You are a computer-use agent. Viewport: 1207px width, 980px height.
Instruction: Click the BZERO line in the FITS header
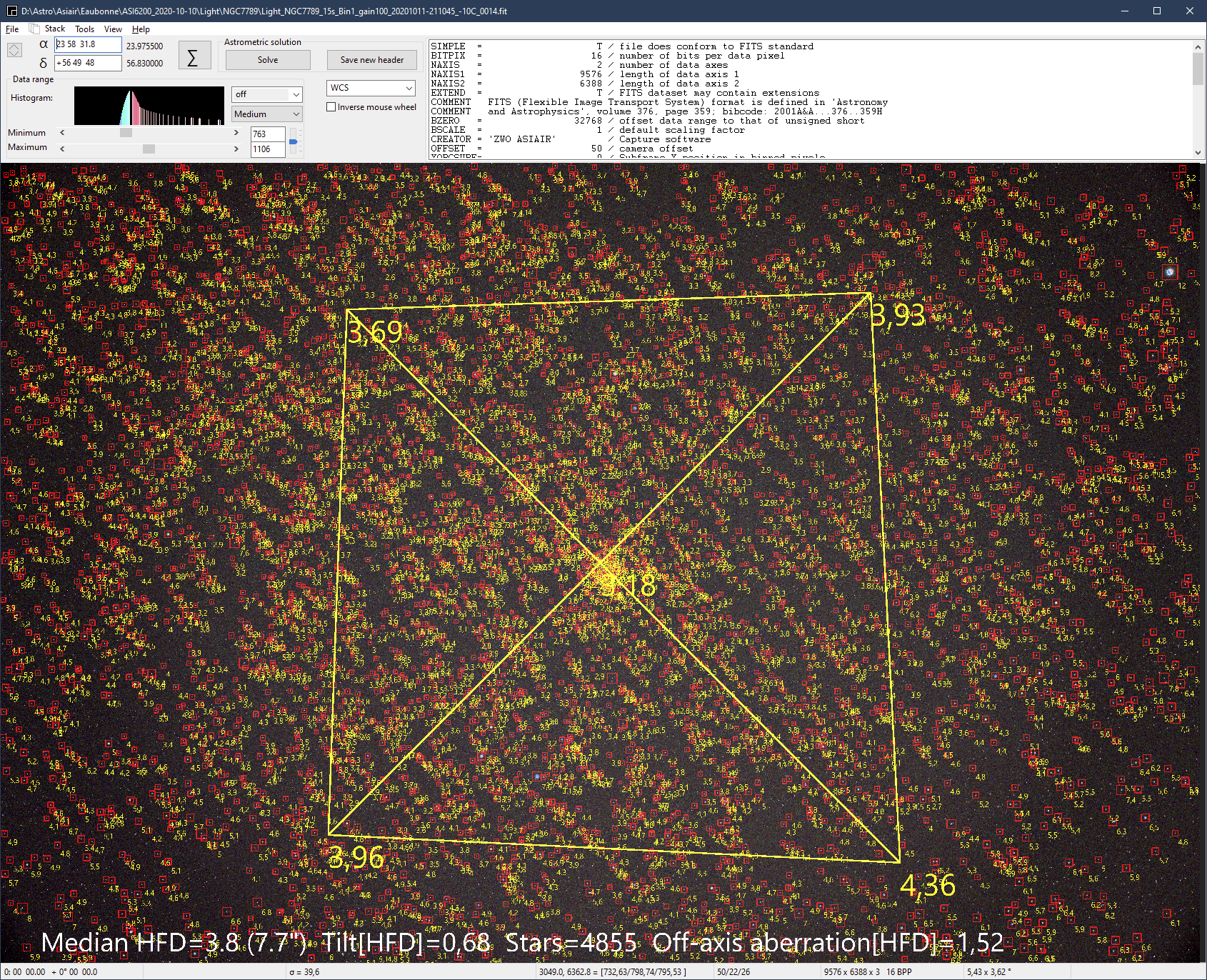pyautogui.click(x=648, y=121)
